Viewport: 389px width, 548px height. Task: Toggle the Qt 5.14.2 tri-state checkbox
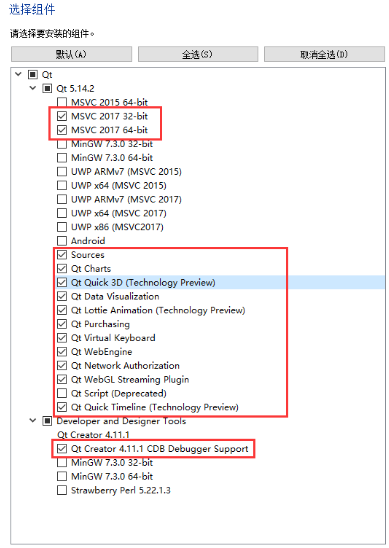[47, 88]
